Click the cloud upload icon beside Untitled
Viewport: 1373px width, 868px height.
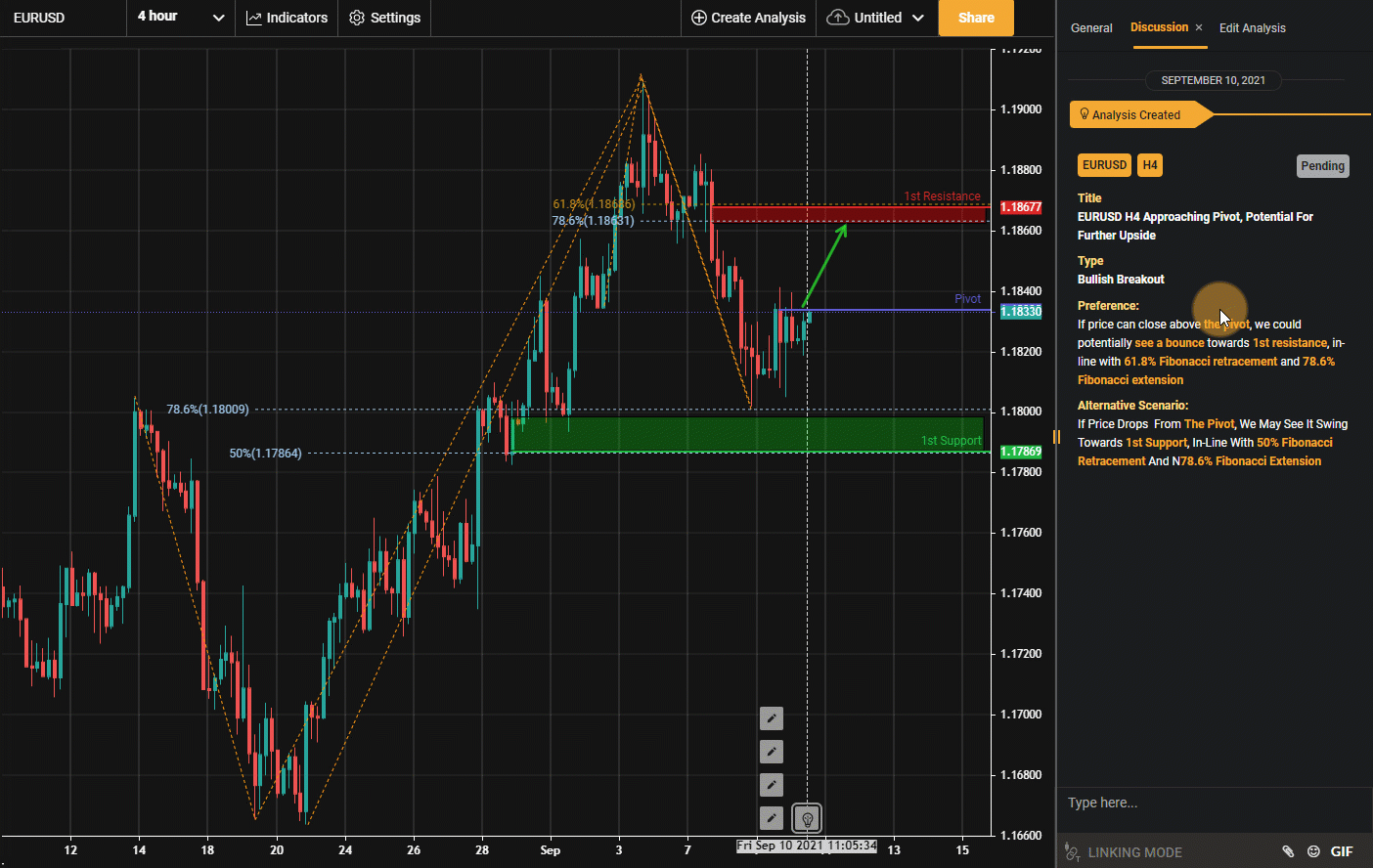coord(838,18)
